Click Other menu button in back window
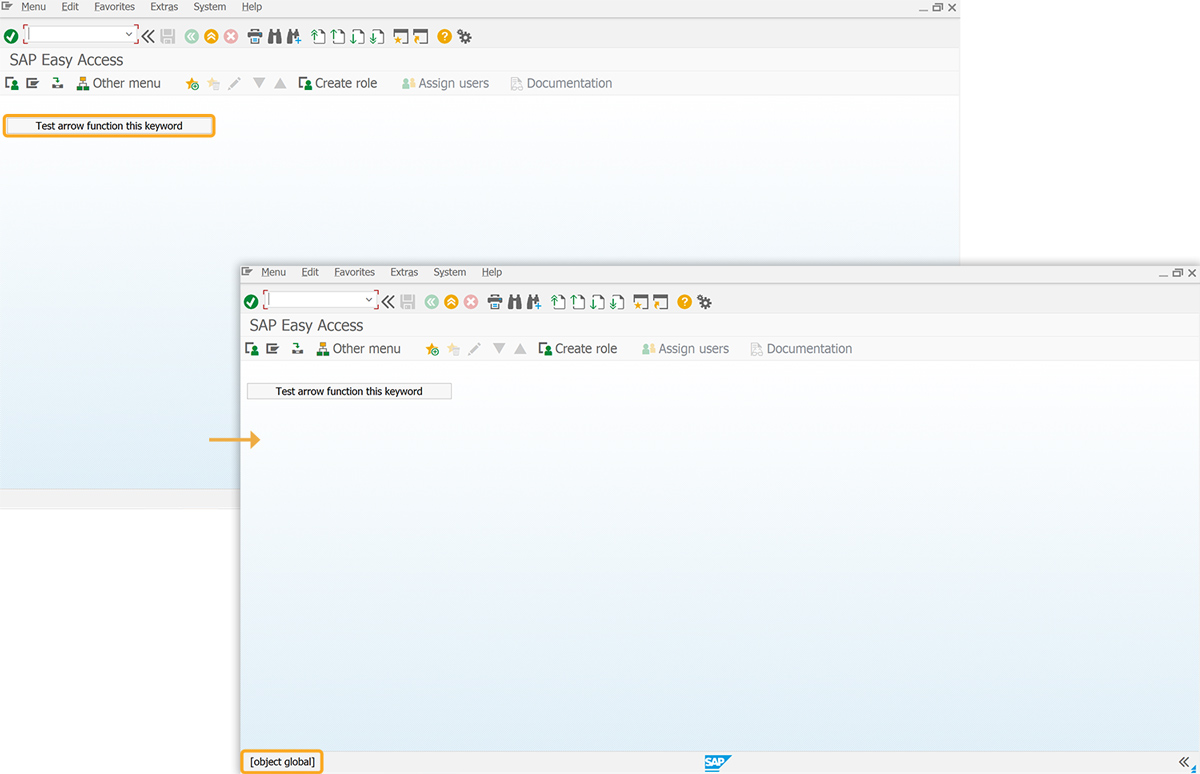This screenshot has width=1200, height=774. [x=118, y=84]
